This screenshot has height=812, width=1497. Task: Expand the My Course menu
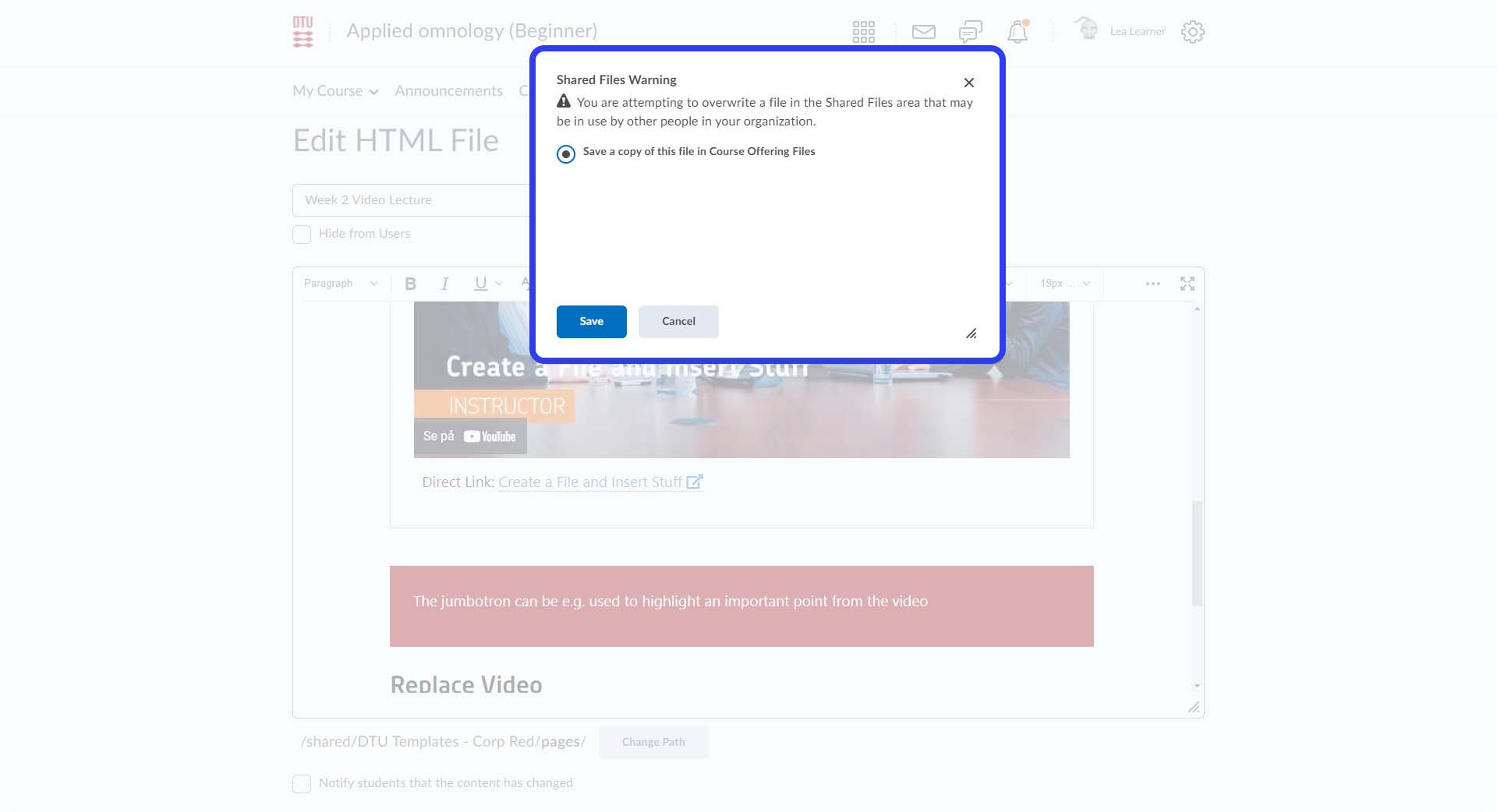point(335,91)
